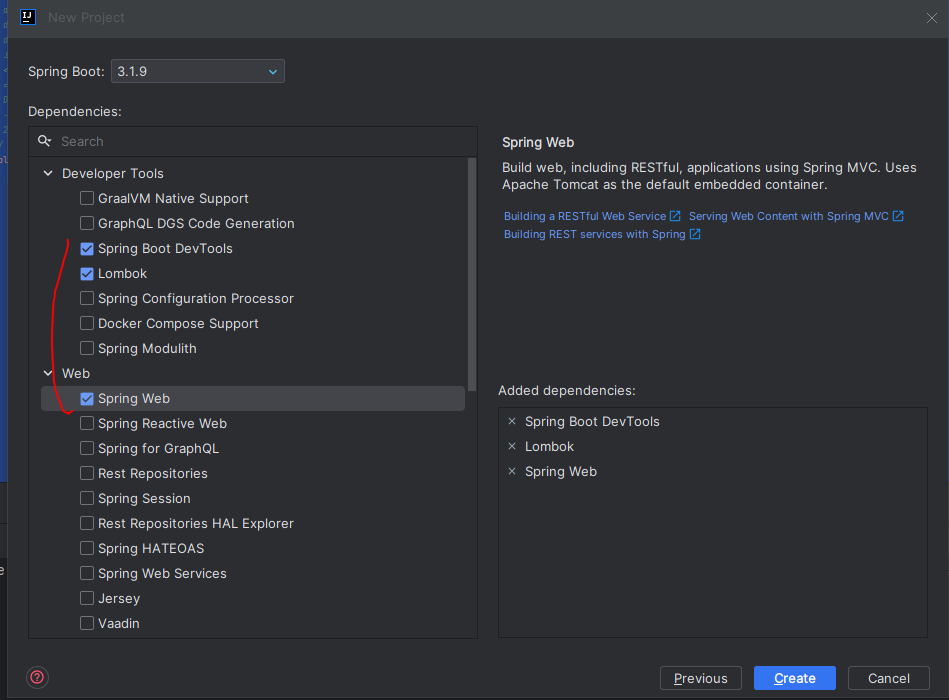Enable Spring Configuration Processor checkbox
This screenshot has width=949, height=700.
[87, 298]
